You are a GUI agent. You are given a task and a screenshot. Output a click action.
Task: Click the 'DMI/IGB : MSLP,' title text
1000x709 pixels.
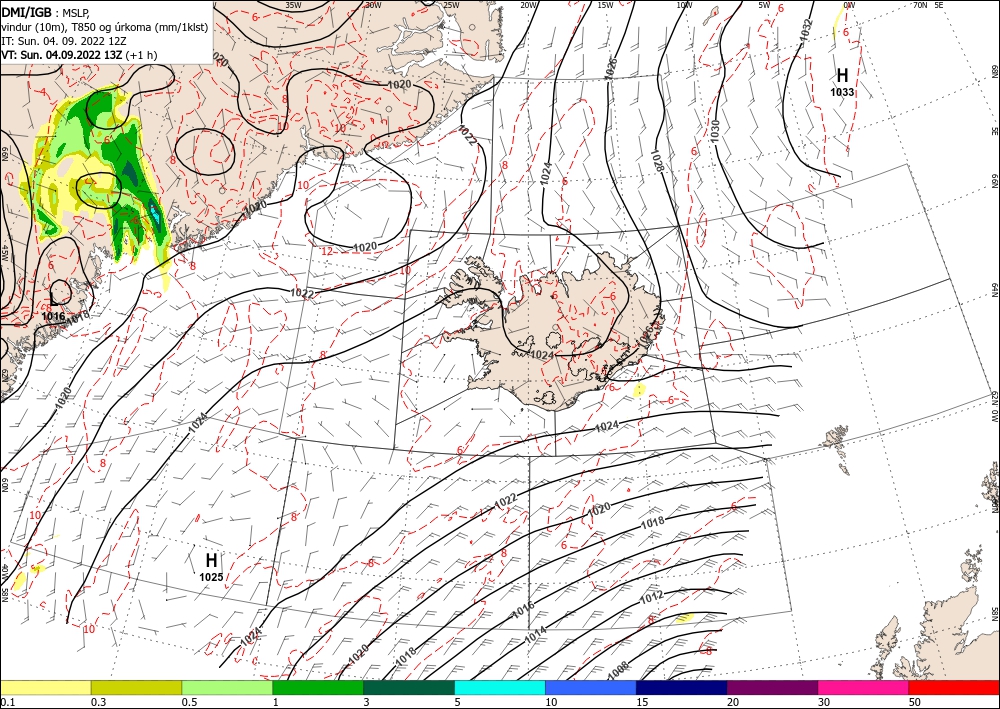pos(47,12)
